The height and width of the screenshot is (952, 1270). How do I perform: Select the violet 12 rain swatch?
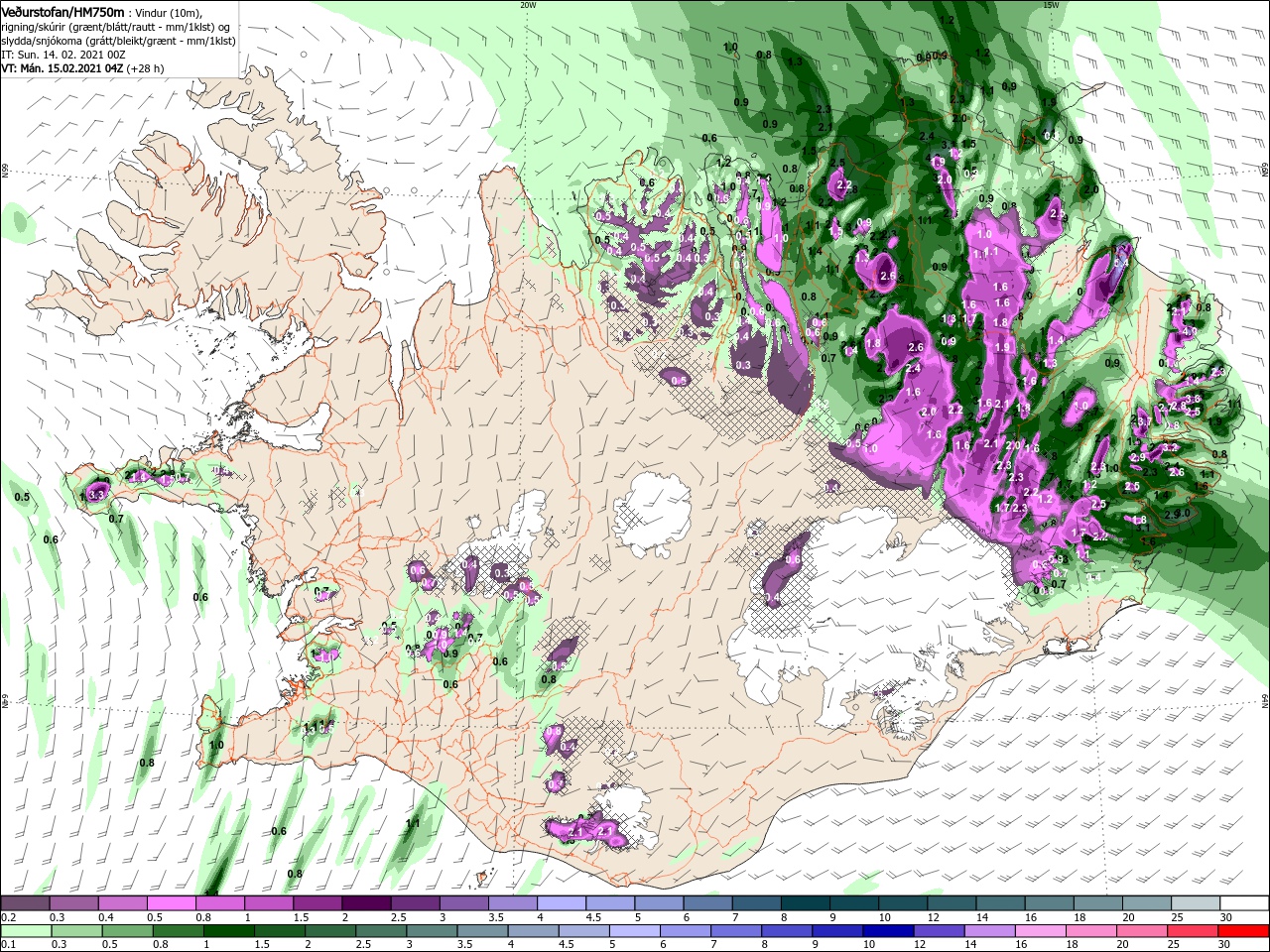[x=939, y=931]
